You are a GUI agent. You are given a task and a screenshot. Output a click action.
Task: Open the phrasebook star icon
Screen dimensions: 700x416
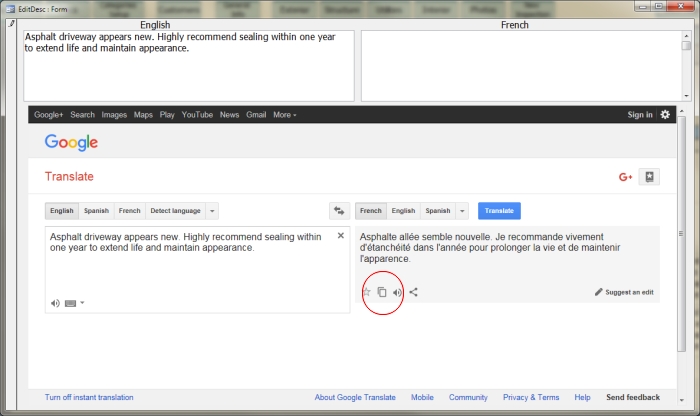(x=649, y=177)
